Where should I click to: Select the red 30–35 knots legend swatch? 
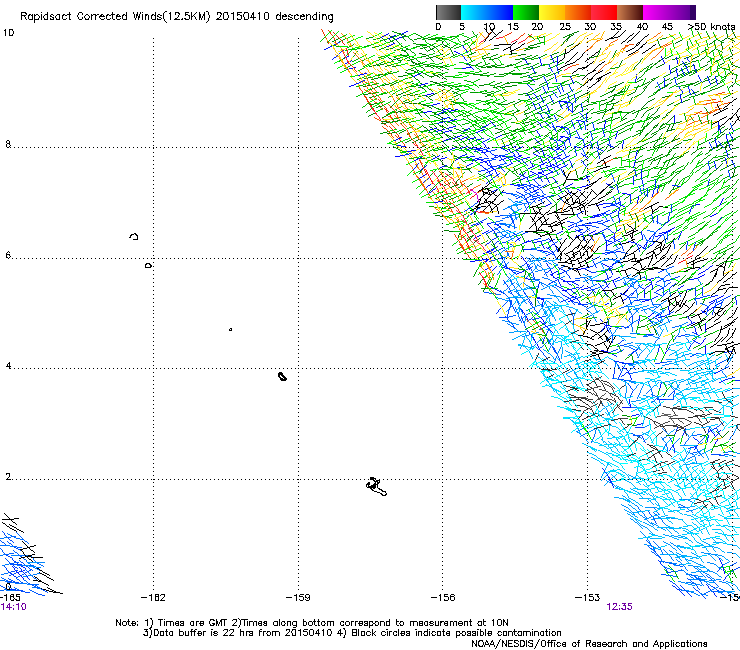point(604,12)
